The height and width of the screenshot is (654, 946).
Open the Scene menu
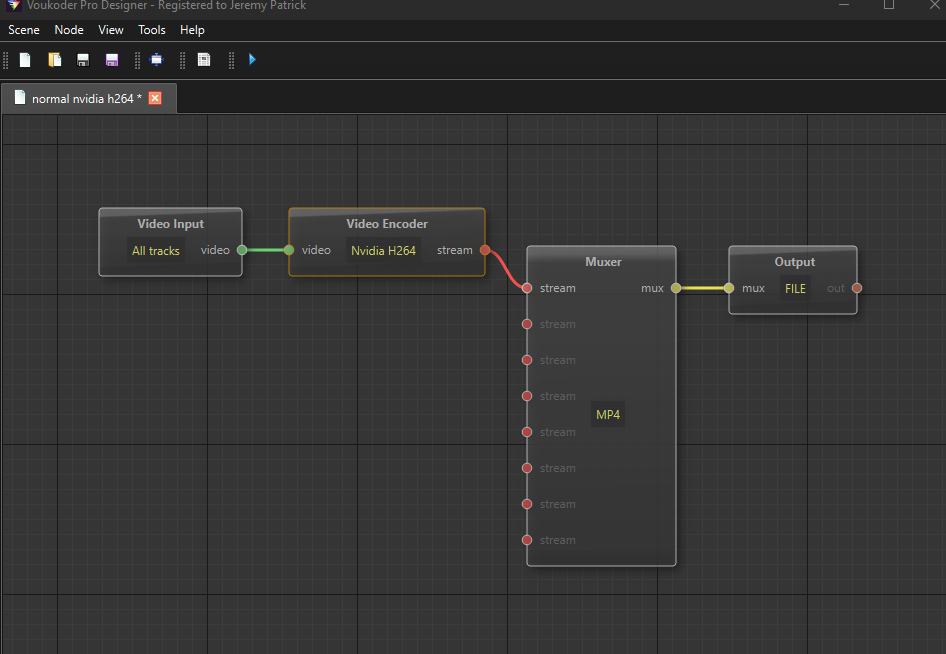pyautogui.click(x=24, y=30)
